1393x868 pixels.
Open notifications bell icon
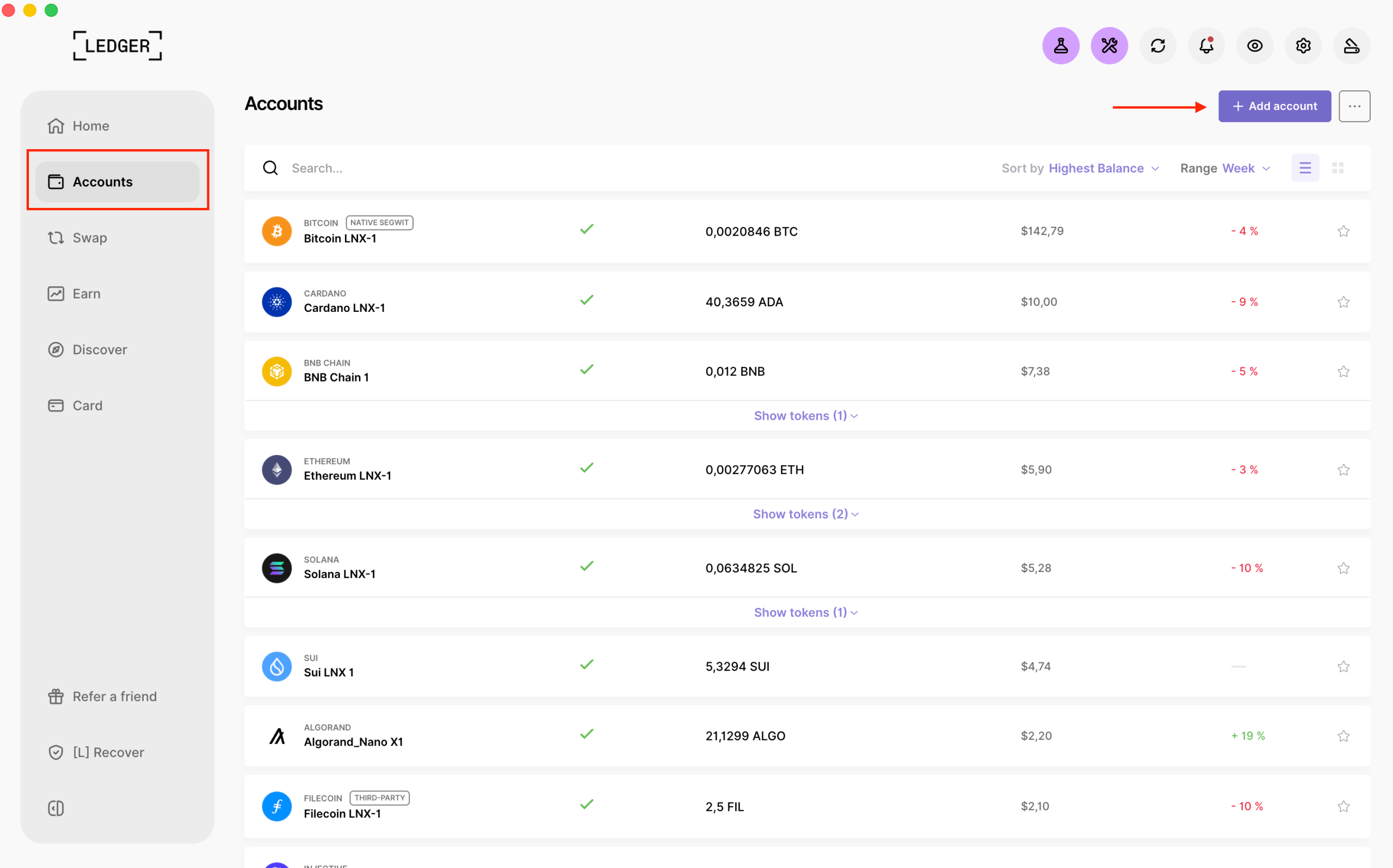[1206, 46]
